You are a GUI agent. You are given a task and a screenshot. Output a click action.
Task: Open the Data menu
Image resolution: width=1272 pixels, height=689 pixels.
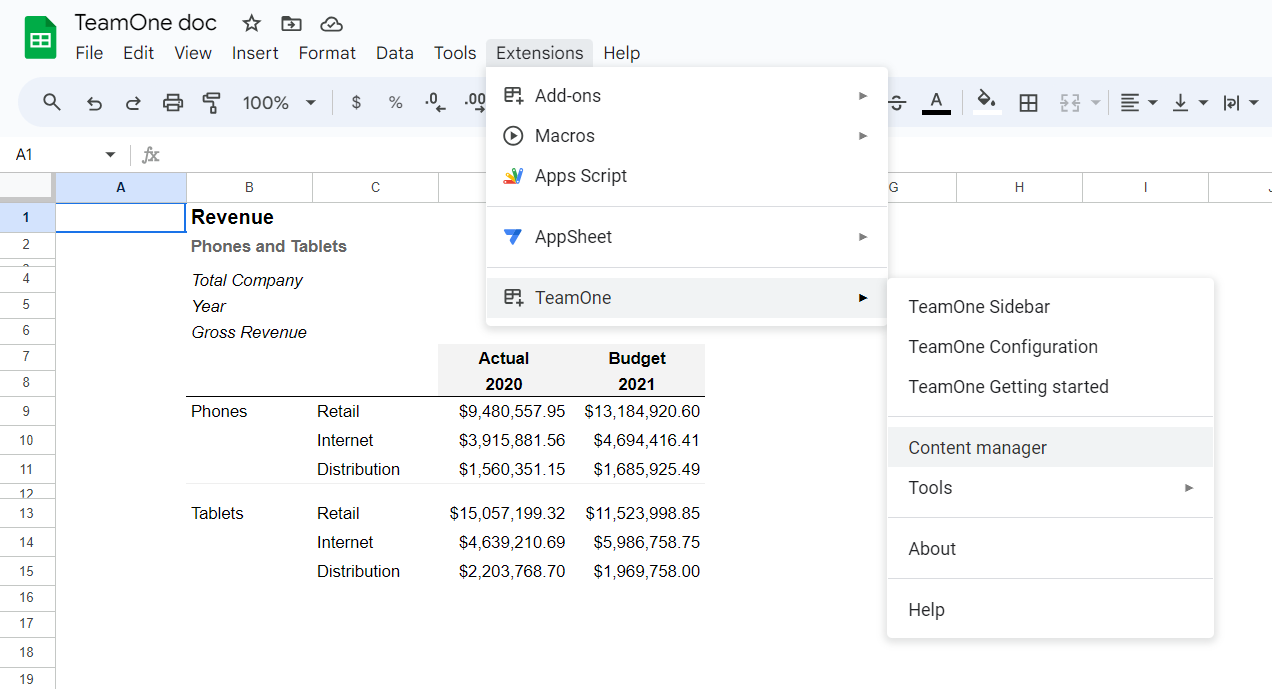pos(395,53)
